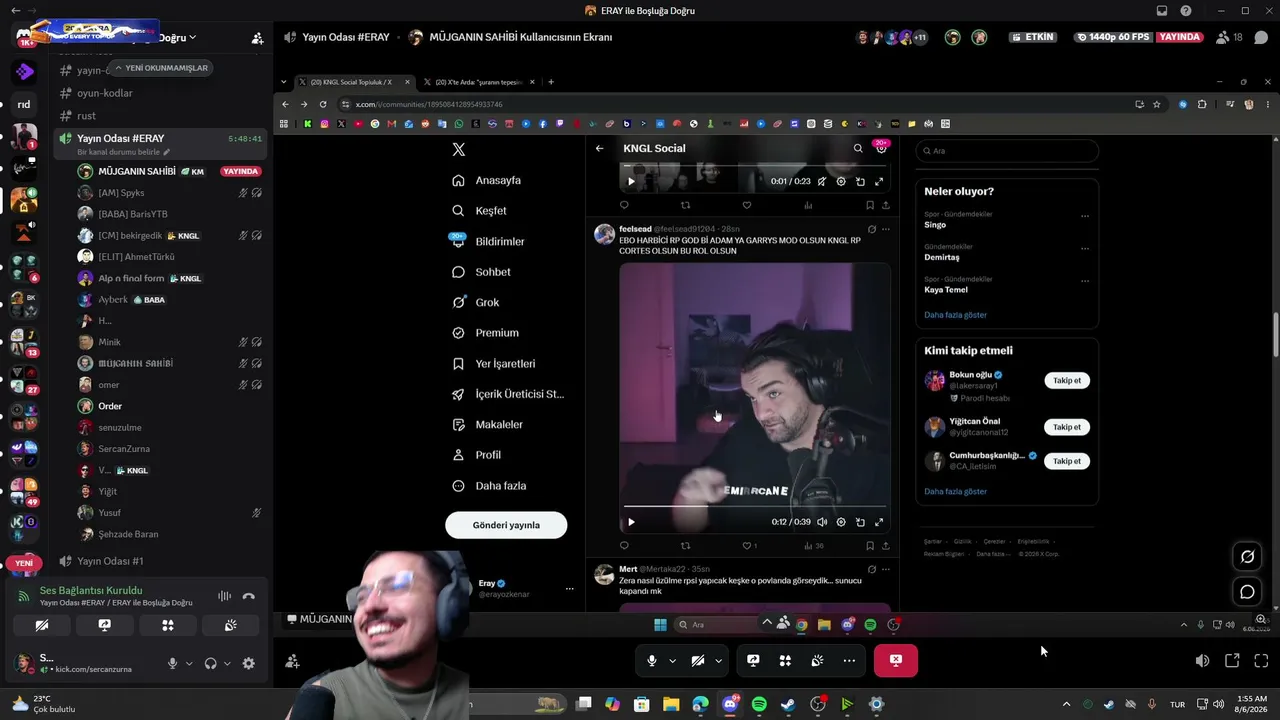Viewport: 1280px width, 720px height.
Task: Jump to new unread messages pill
Action: point(161,68)
